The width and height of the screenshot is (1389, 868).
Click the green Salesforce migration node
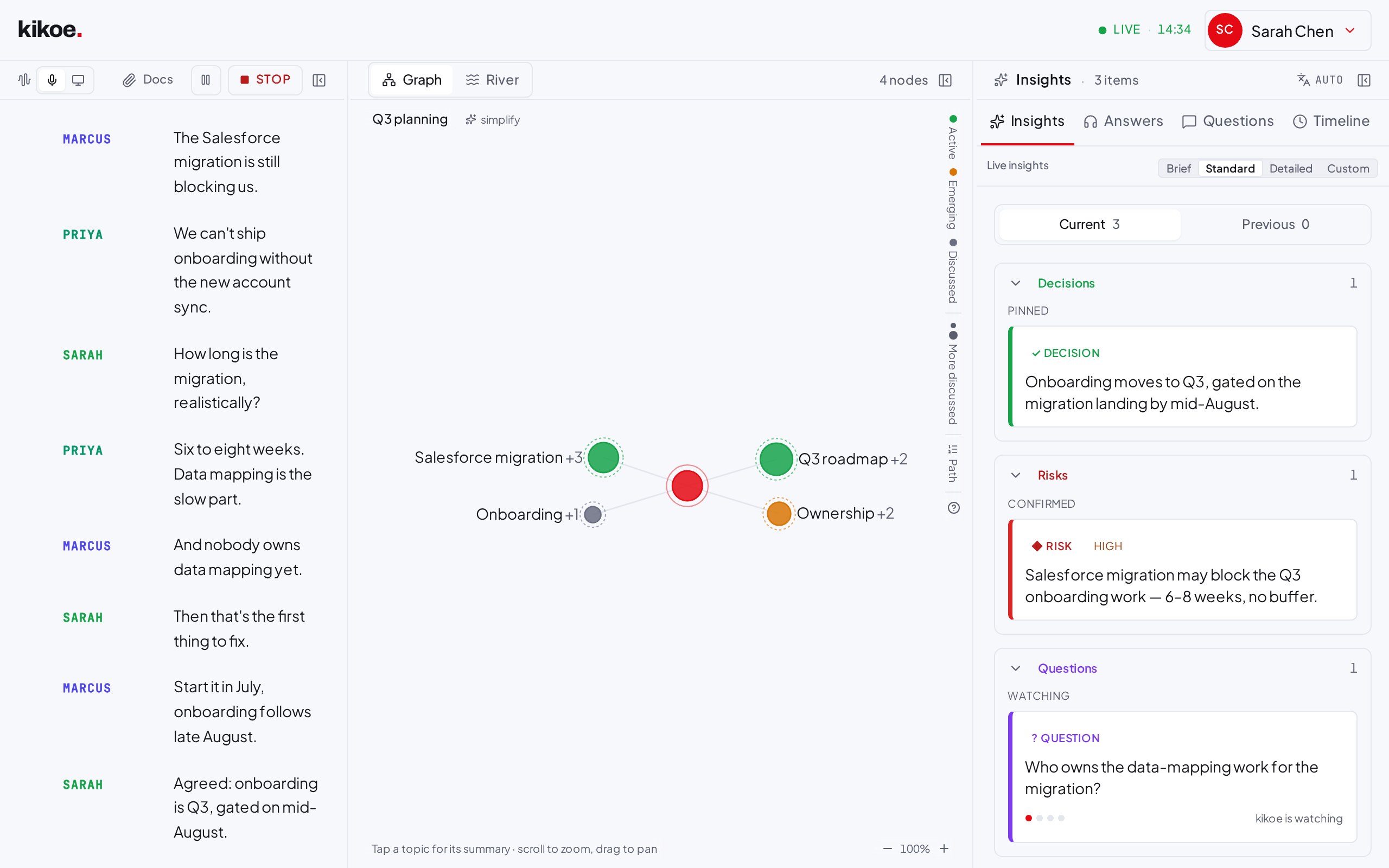click(603, 457)
